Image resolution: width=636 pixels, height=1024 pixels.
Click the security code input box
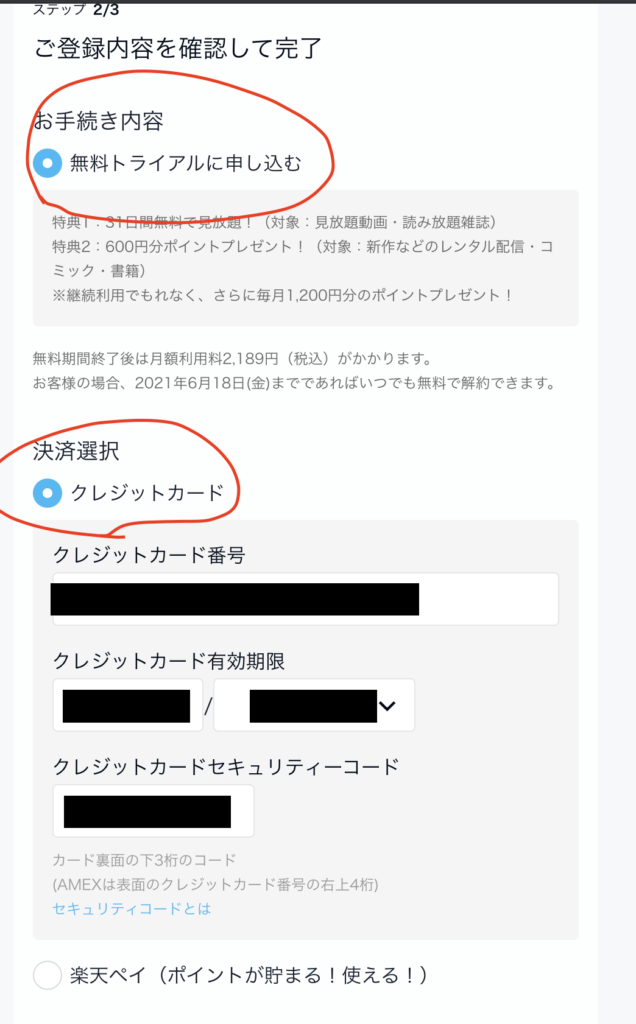tap(153, 811)
